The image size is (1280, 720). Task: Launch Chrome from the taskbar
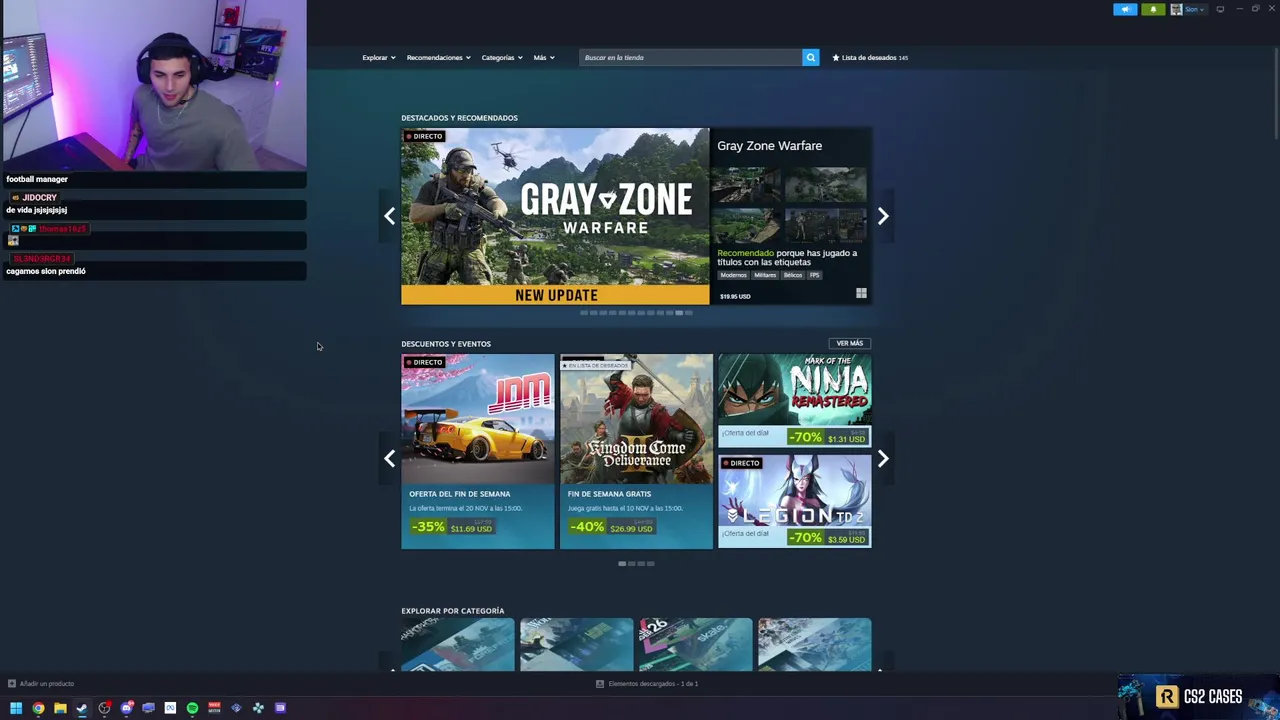(38, 708)
